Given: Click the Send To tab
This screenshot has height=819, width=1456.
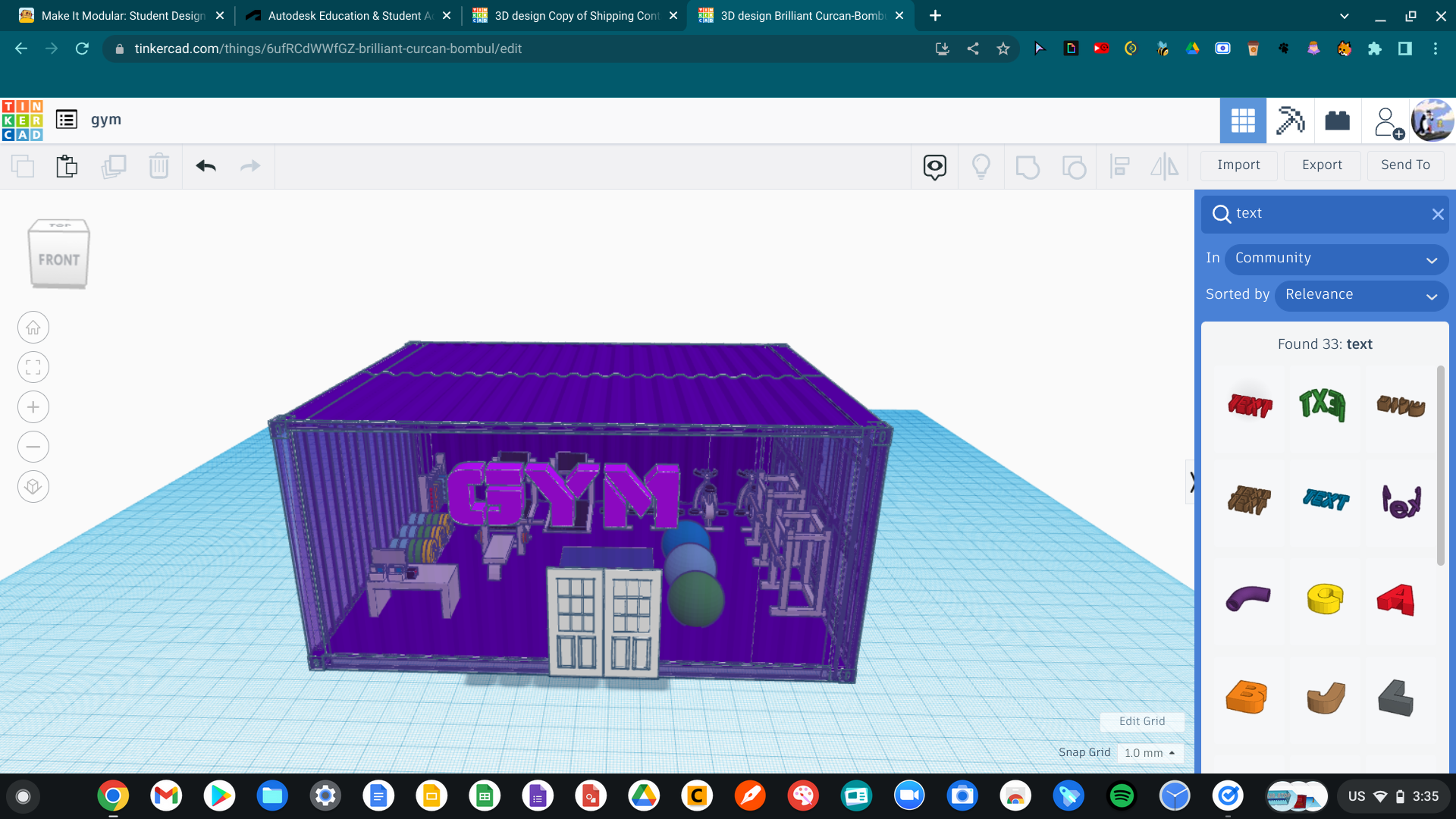Looking at the screenshot, I should 1404,164.
